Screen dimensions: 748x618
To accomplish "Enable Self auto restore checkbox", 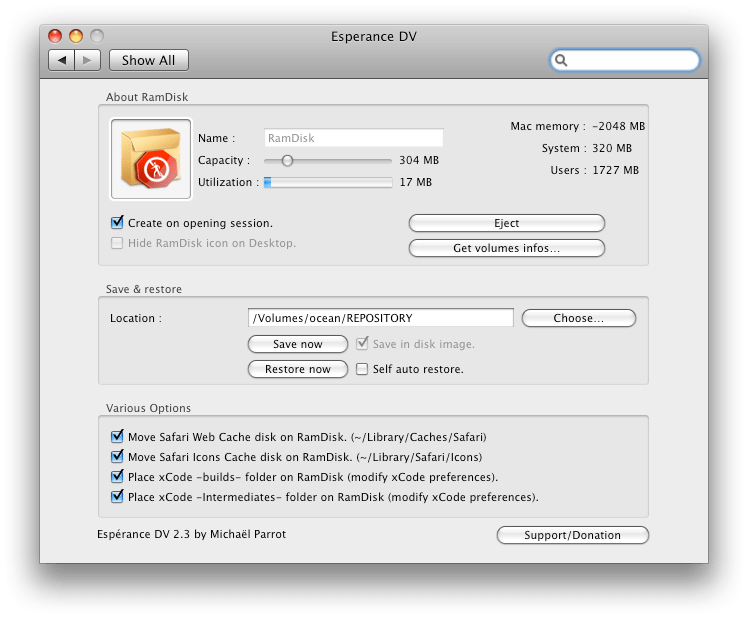I will pos(362,369).
